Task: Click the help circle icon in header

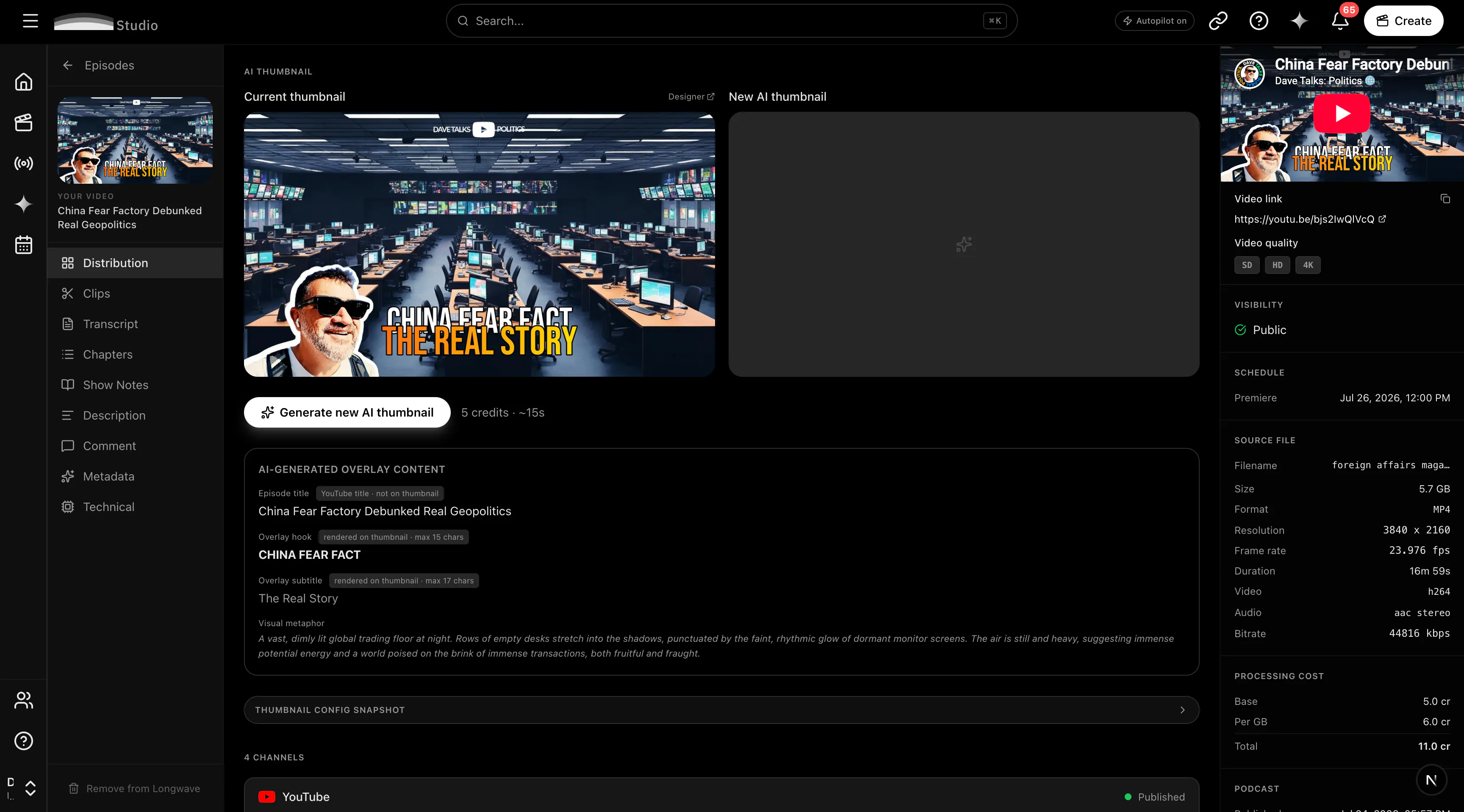Action: point(1259,21)
